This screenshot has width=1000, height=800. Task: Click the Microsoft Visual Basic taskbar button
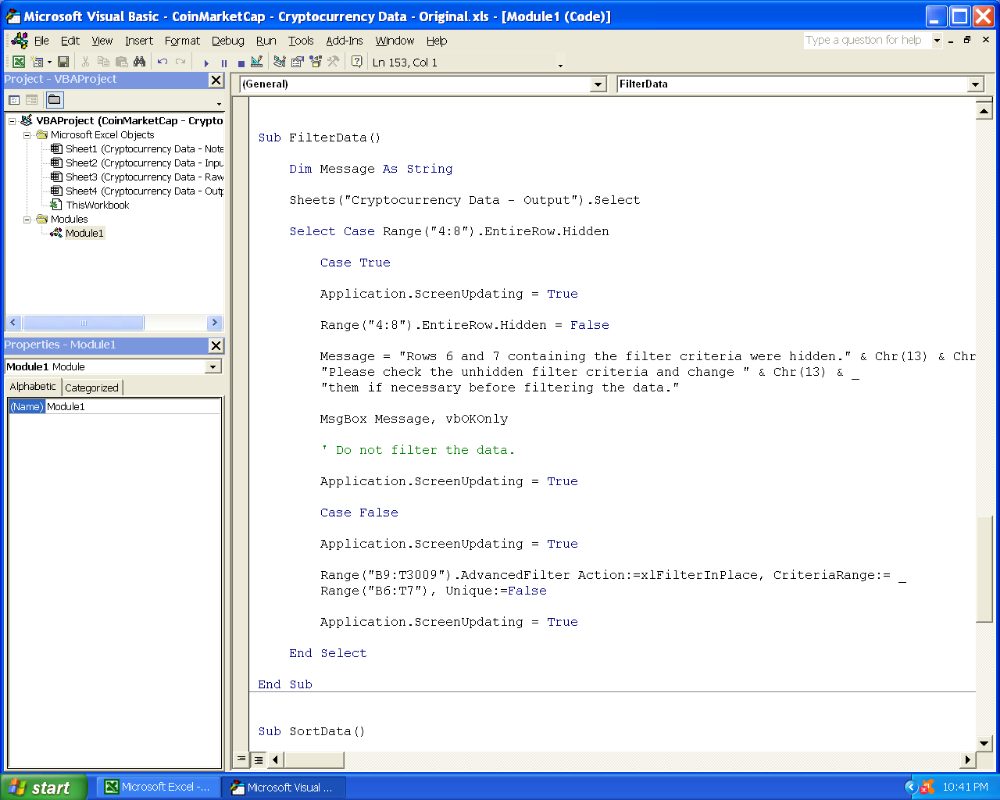pyautogui.click(x=283, y=787)
